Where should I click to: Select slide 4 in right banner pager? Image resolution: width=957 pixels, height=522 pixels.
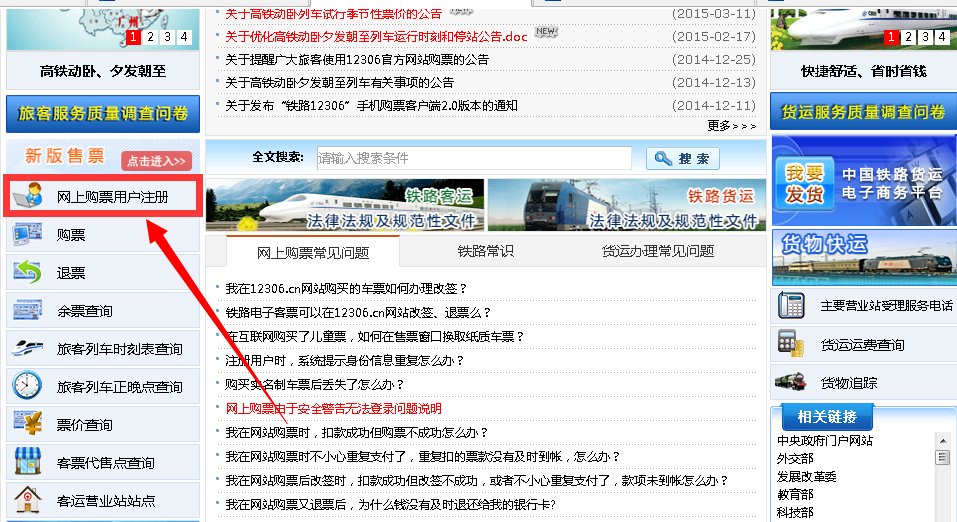click(942, 37)
